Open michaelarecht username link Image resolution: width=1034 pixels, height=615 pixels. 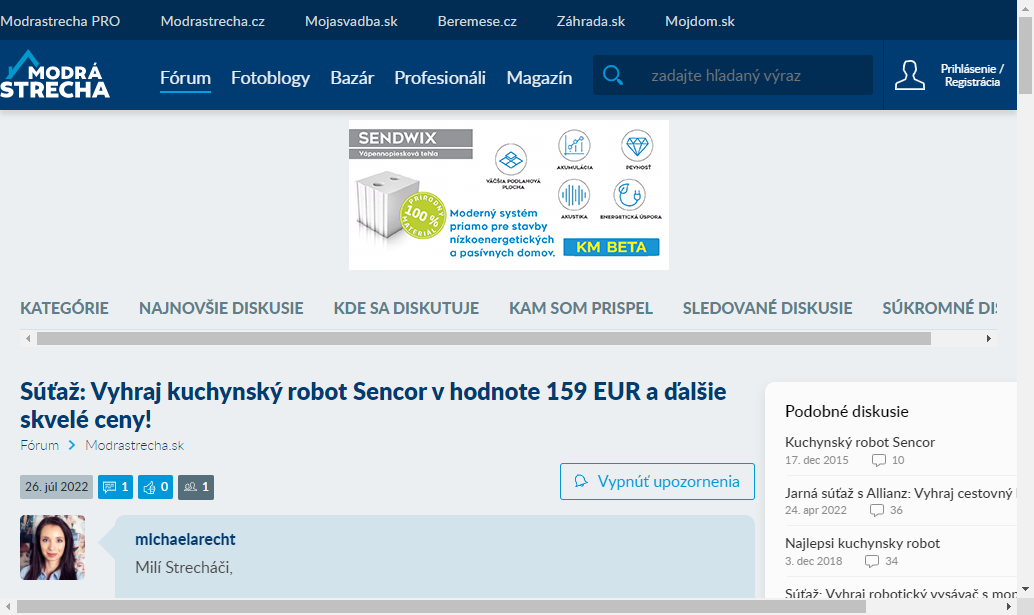click(185, 539)
